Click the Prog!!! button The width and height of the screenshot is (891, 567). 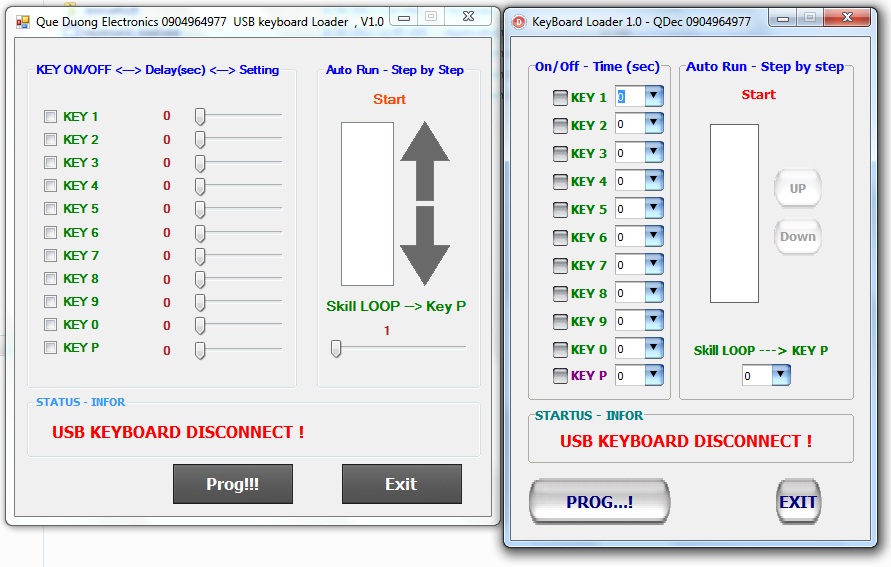pos(233,484)
